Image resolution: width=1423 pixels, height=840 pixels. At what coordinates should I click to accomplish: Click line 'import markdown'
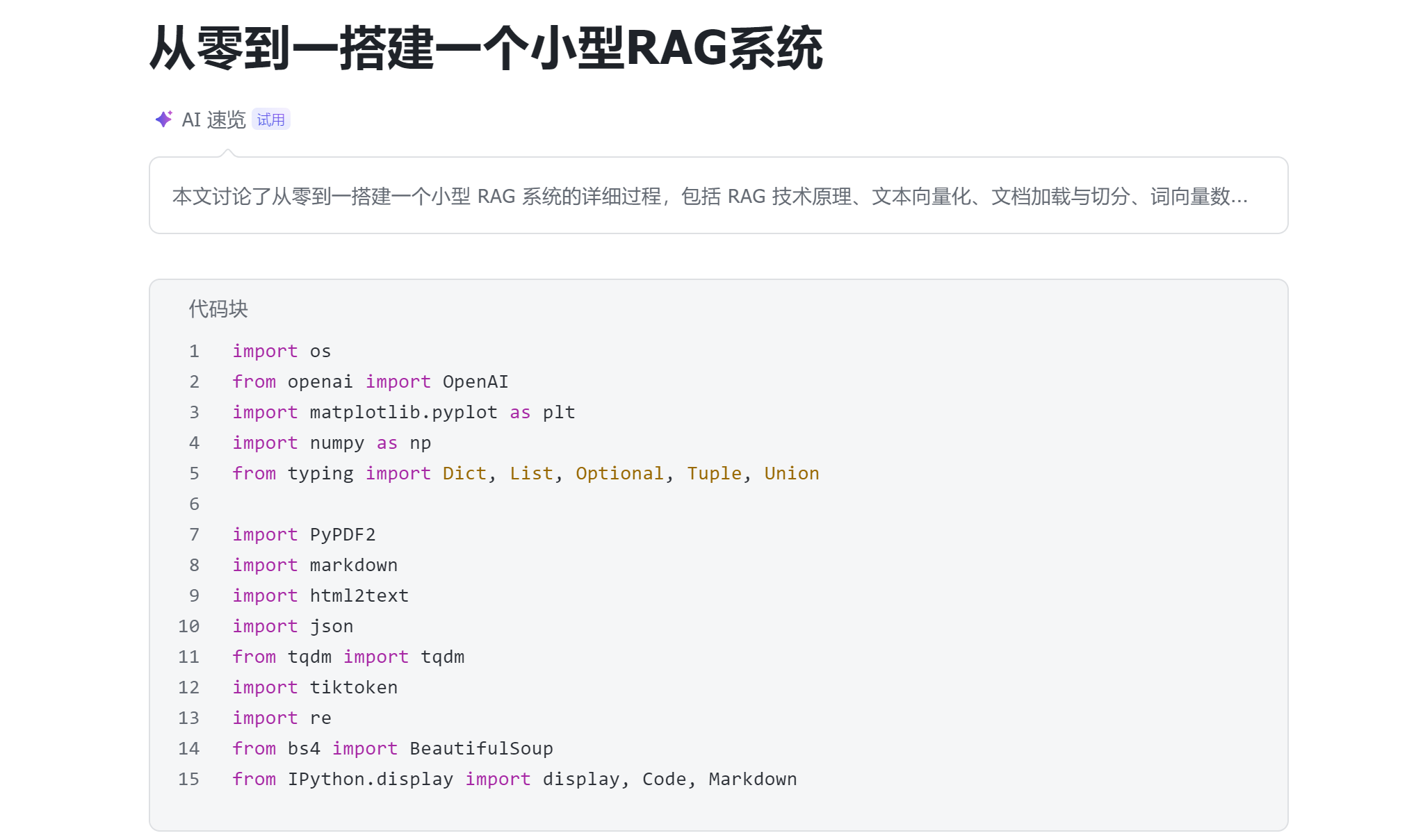(315, 566)
